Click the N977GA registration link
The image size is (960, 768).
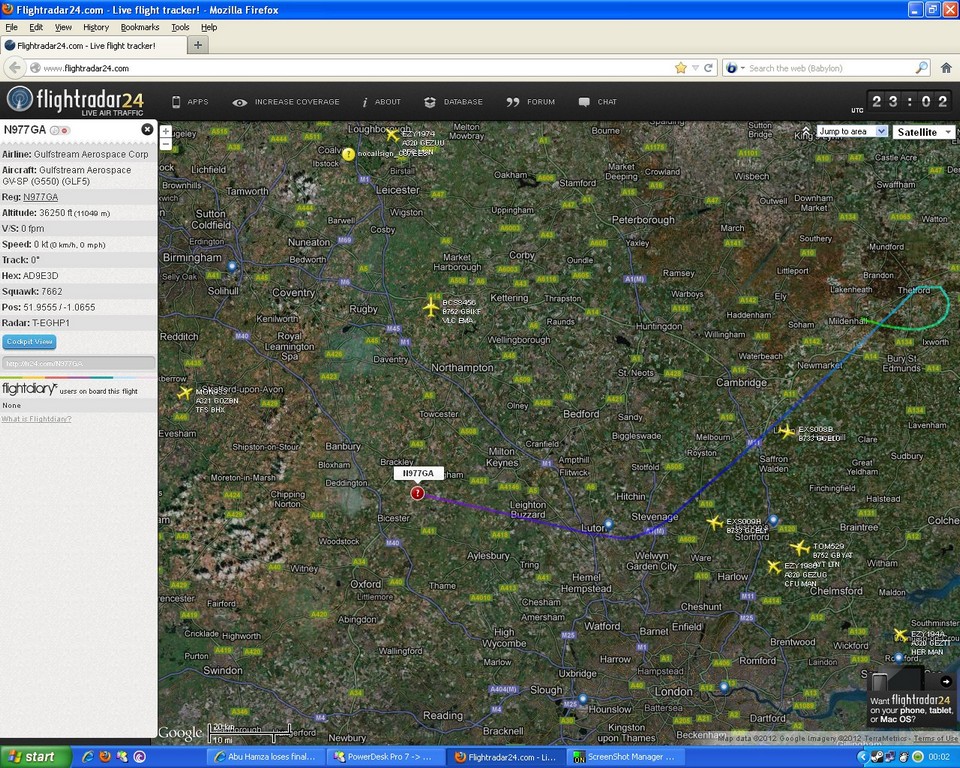[40, 197]
